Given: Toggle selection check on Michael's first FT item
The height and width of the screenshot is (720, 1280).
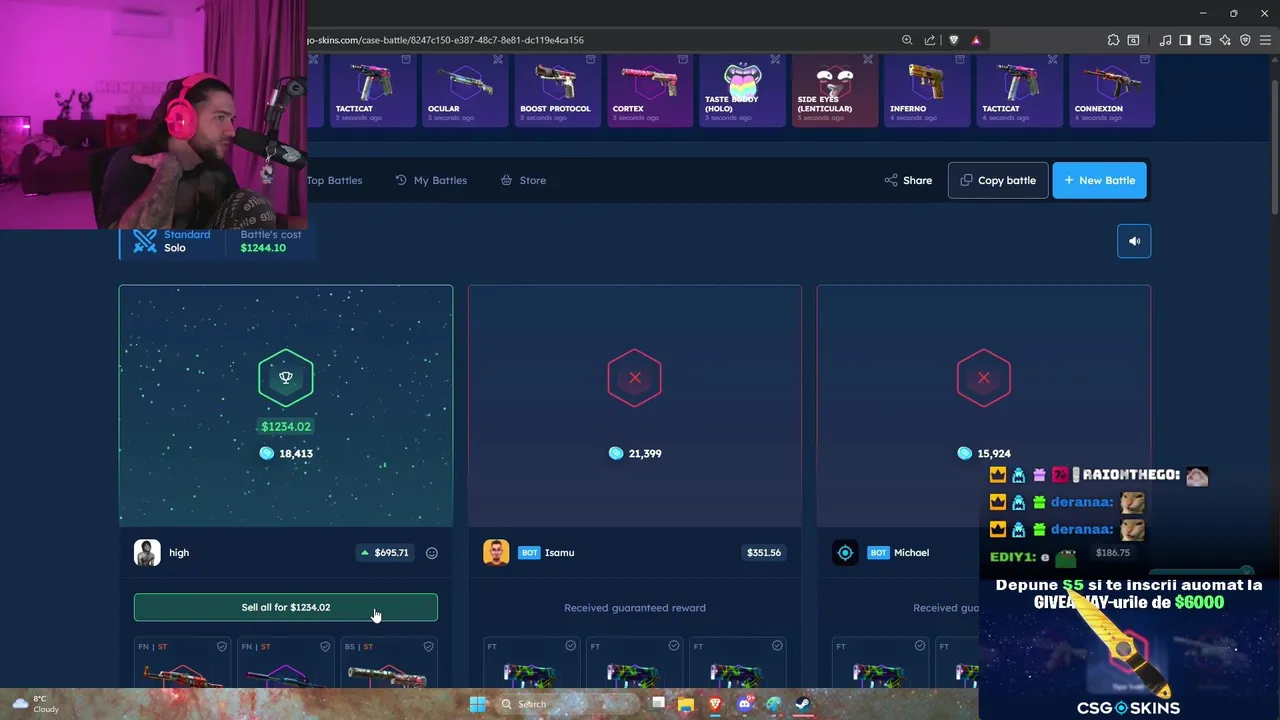Looking at the screenshot, I should click(920, 646).
